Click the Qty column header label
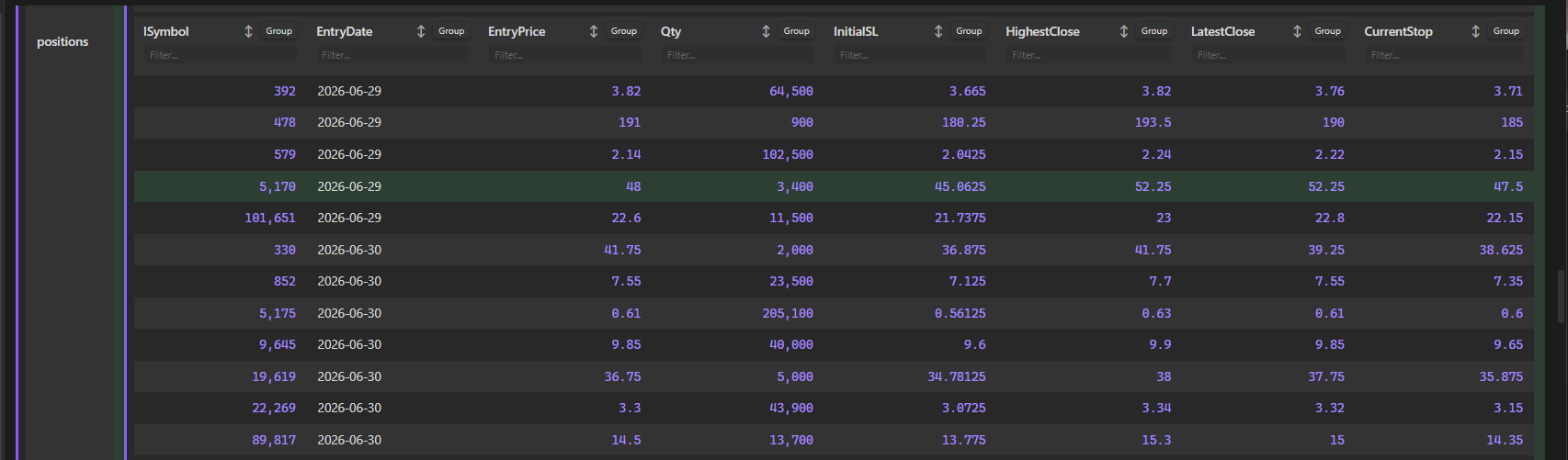The height and width of the screenshot is (460, 1568). (671, 31)
